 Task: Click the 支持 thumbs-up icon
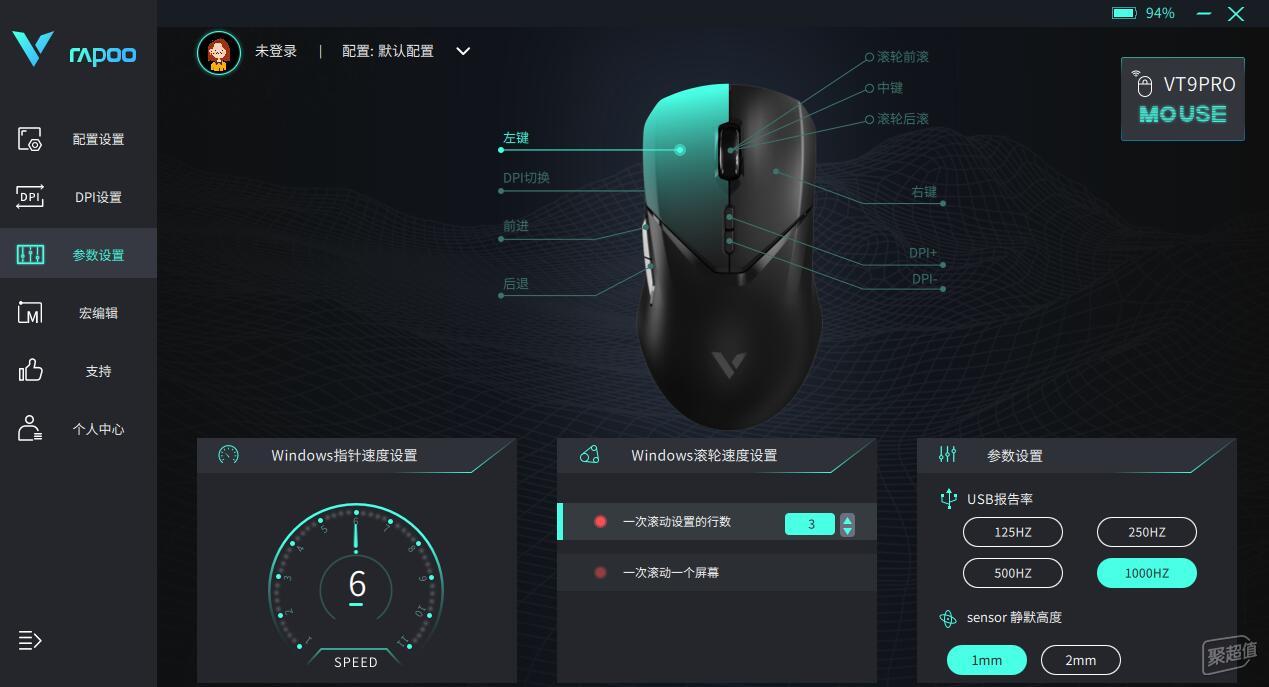30,371
